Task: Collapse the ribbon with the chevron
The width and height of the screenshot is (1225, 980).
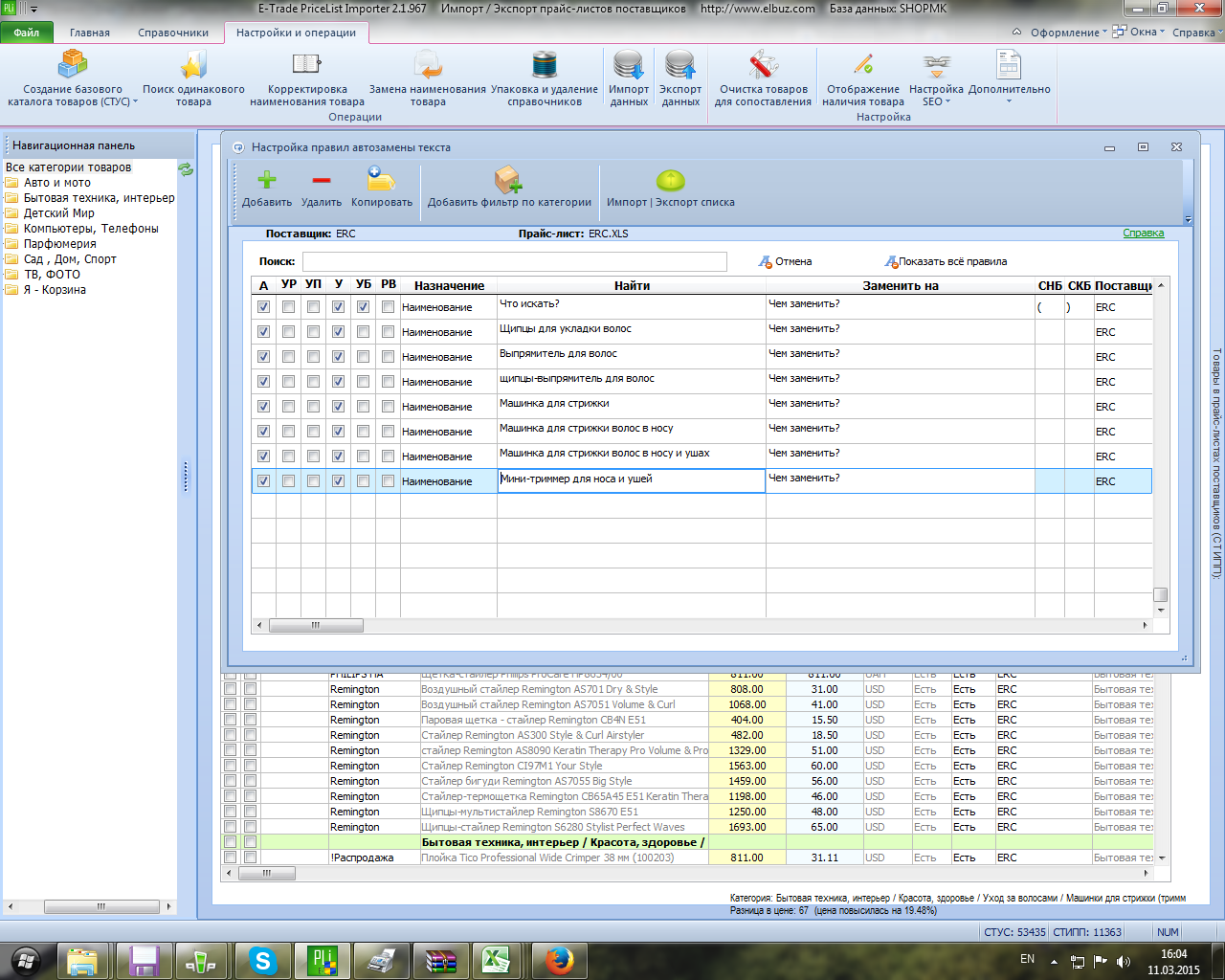Action: pos(1016,33)
